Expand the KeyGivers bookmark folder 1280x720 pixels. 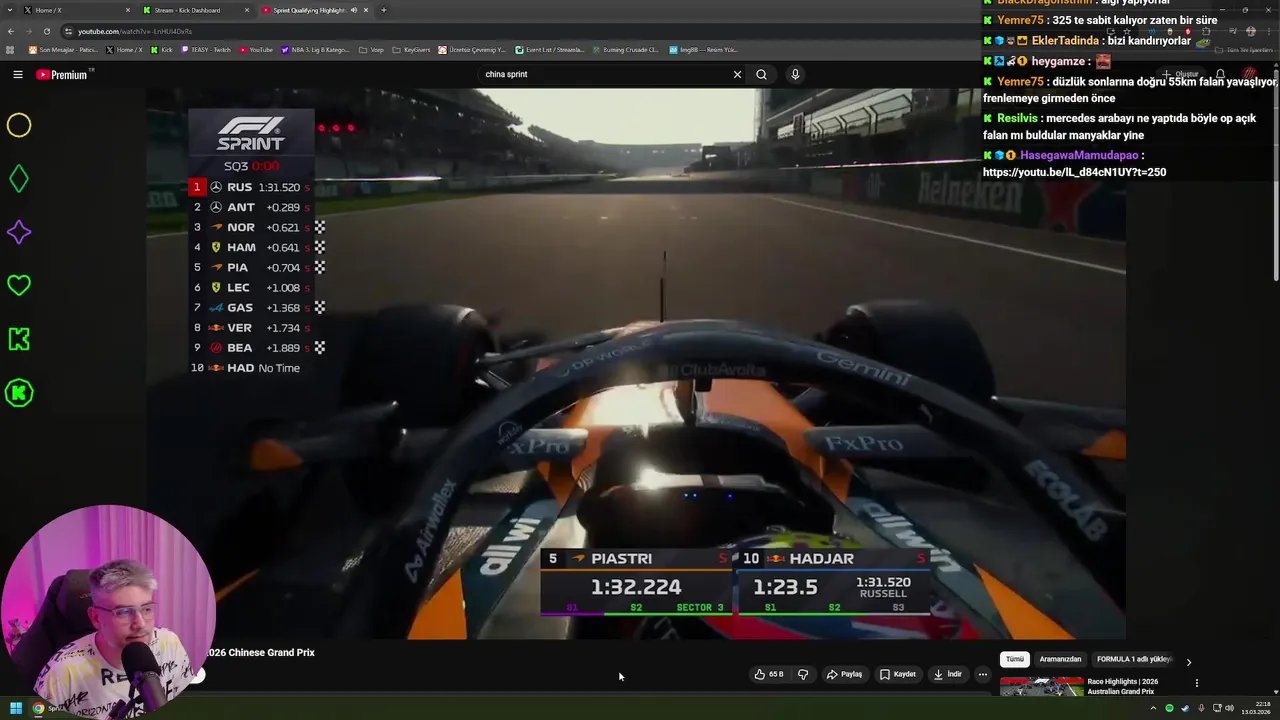click(x=411, y=49)
